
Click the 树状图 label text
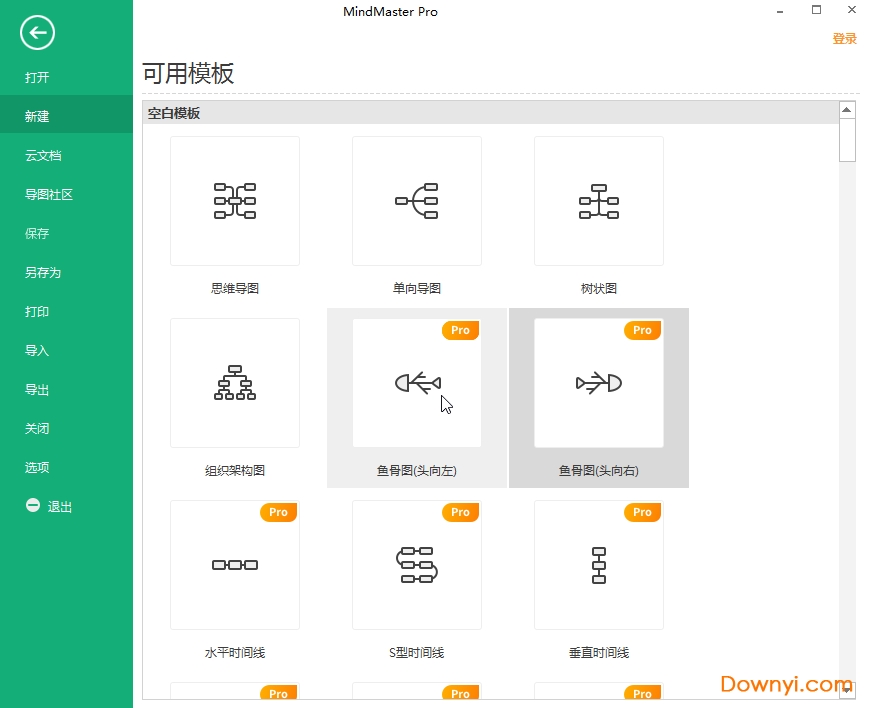tap(599, 288)
